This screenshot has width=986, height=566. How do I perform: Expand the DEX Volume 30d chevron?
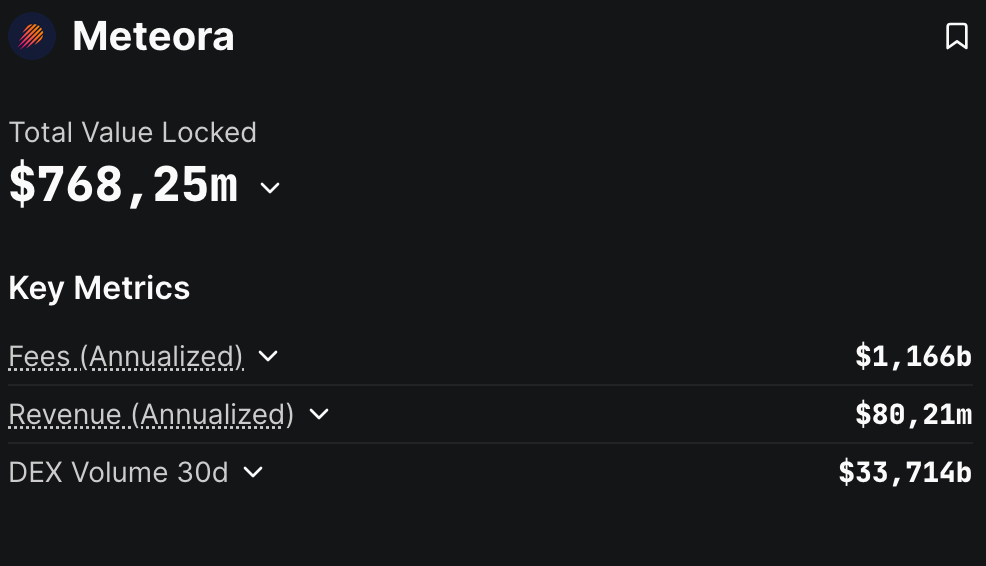tap(253, 472)
